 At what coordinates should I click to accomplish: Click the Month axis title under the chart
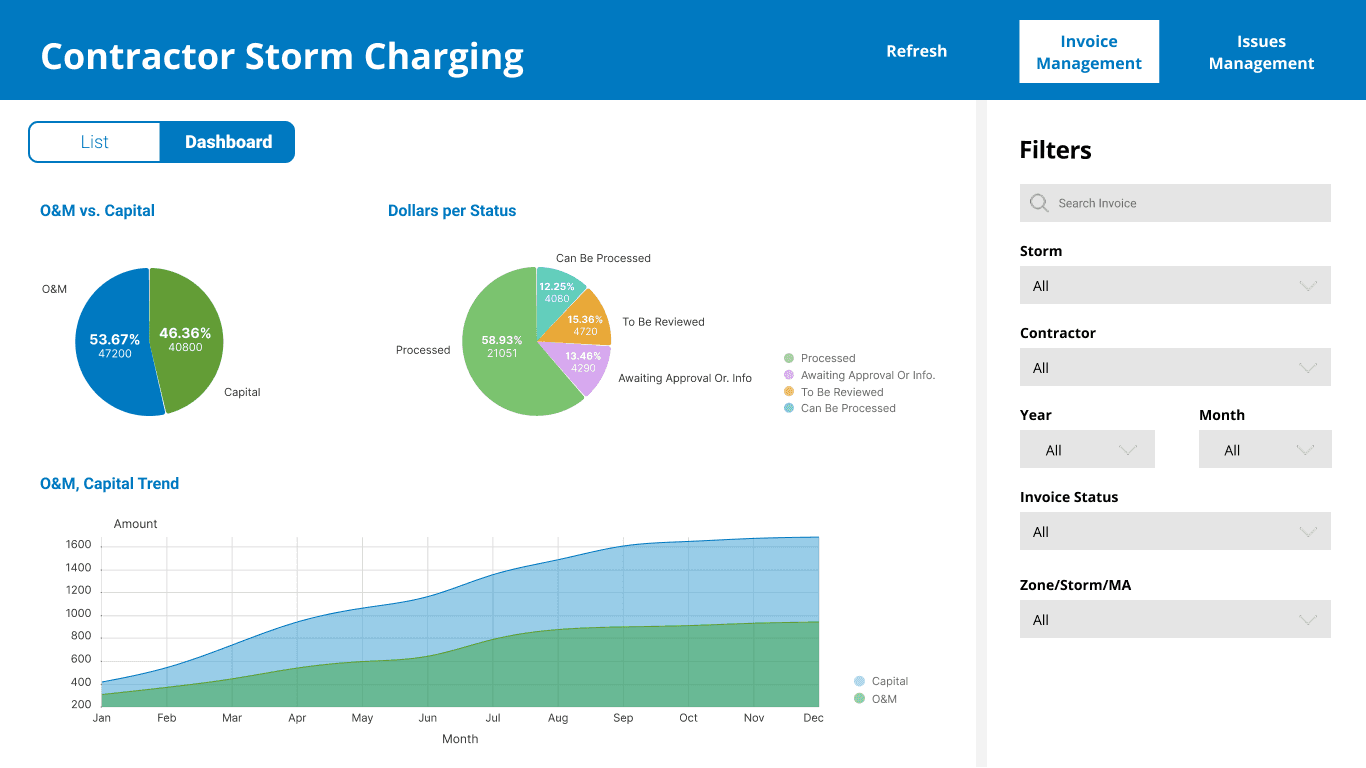tap(460, 739)
